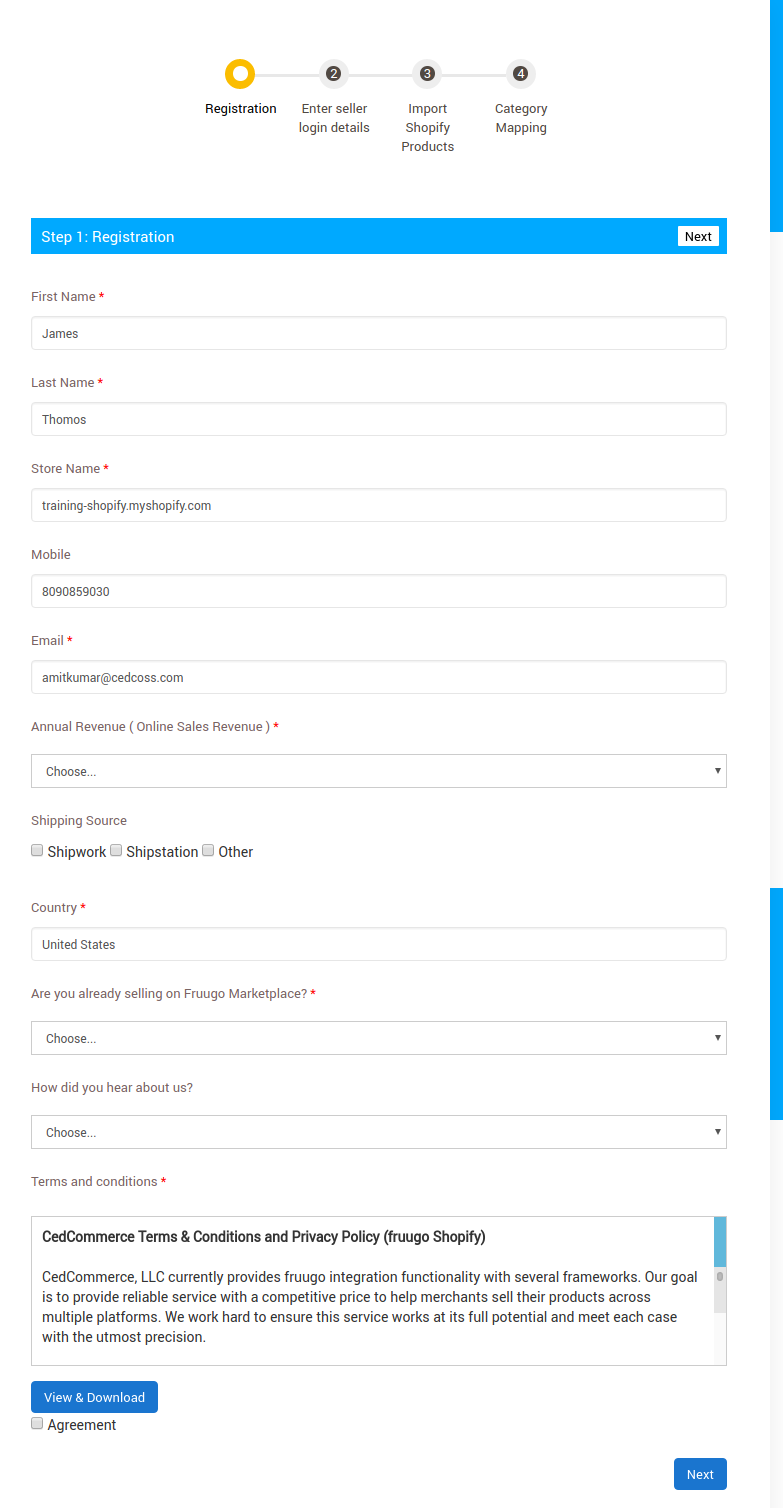The height and width of the screenshot is (1508, 783).
Task: Open the Annual Revenue dropdown
Action: pos(379,771)
